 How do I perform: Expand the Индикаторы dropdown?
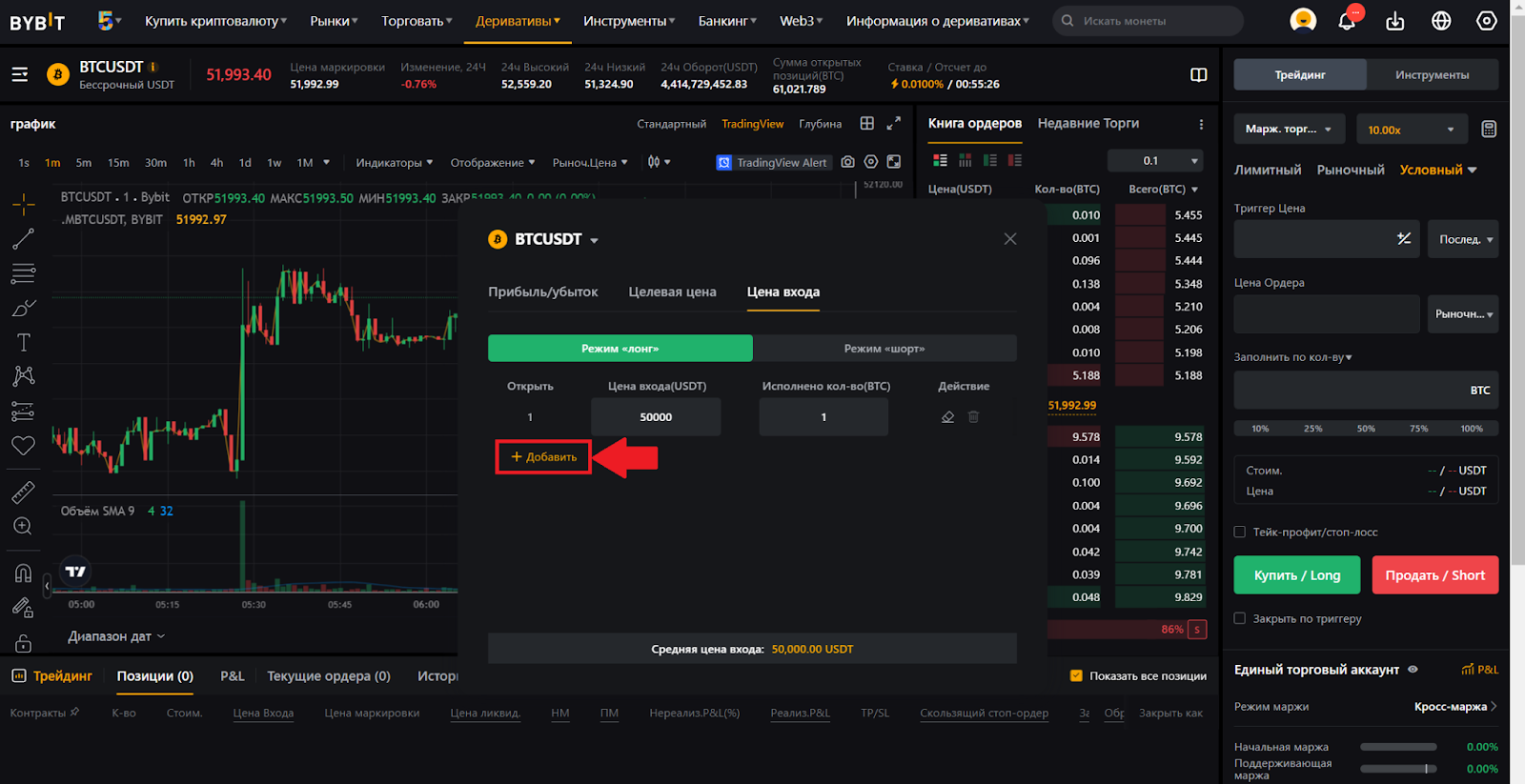tap(394, 163)
